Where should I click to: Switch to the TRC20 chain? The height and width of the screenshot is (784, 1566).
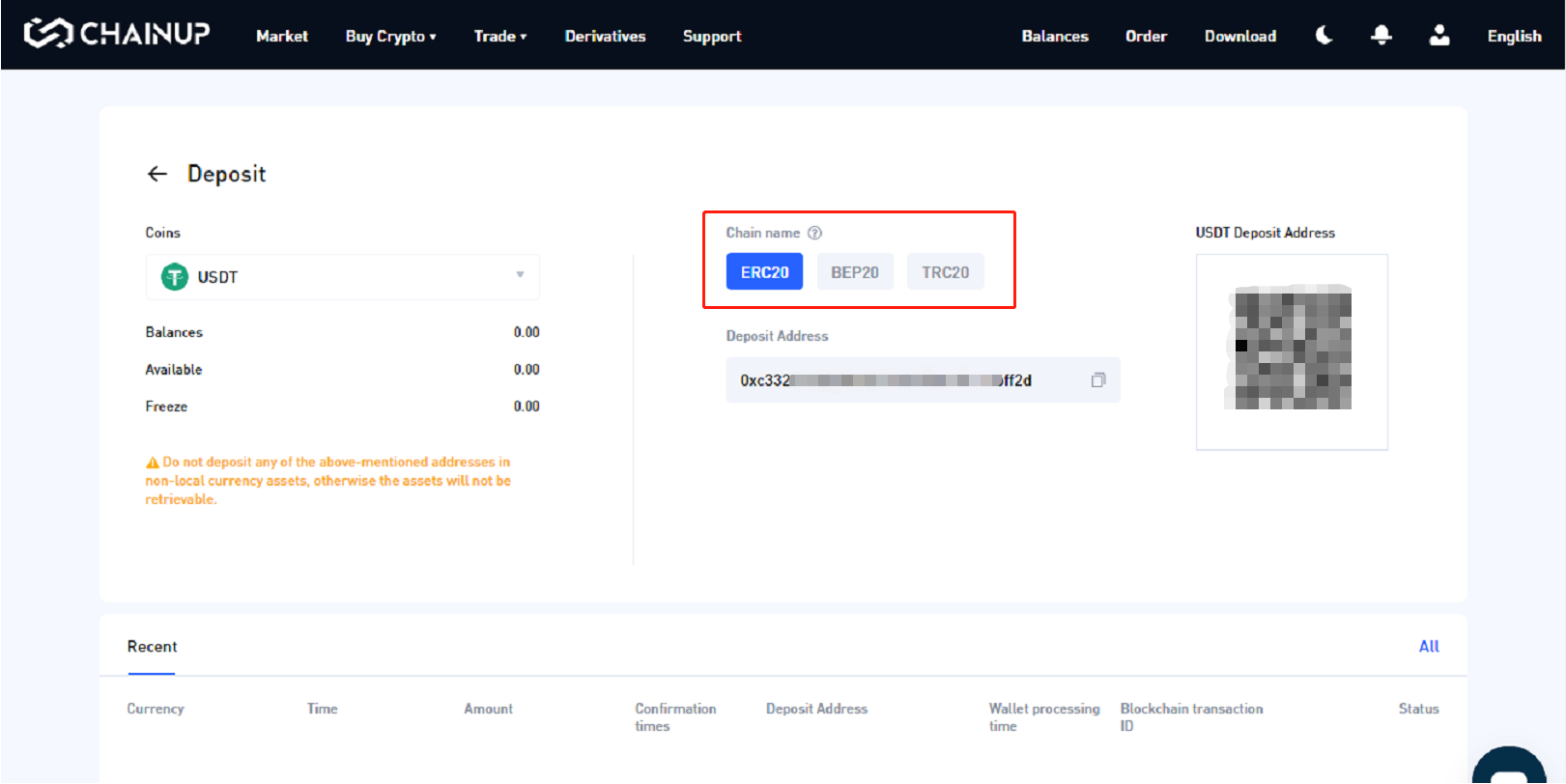point(945,272)
